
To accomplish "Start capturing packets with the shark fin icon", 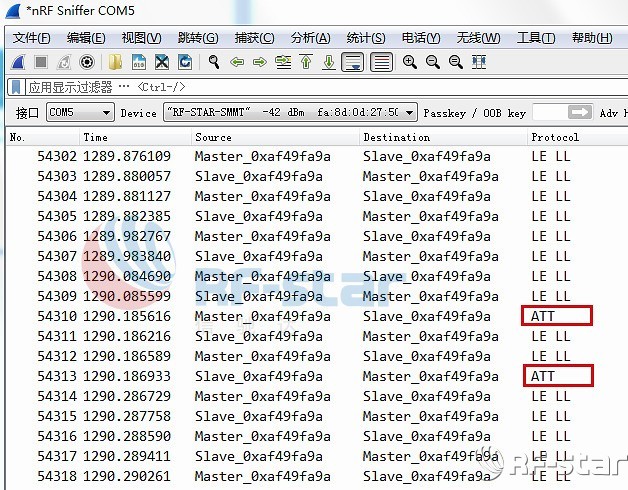I will point(17,62).
